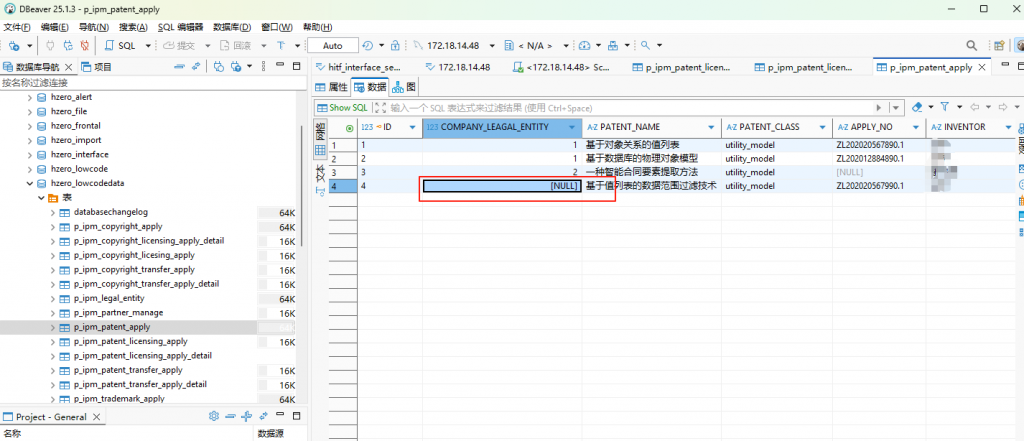Click the funnel custom filter icon
The height and width of the screenshot is (441, 1024).
click(944, 107)
